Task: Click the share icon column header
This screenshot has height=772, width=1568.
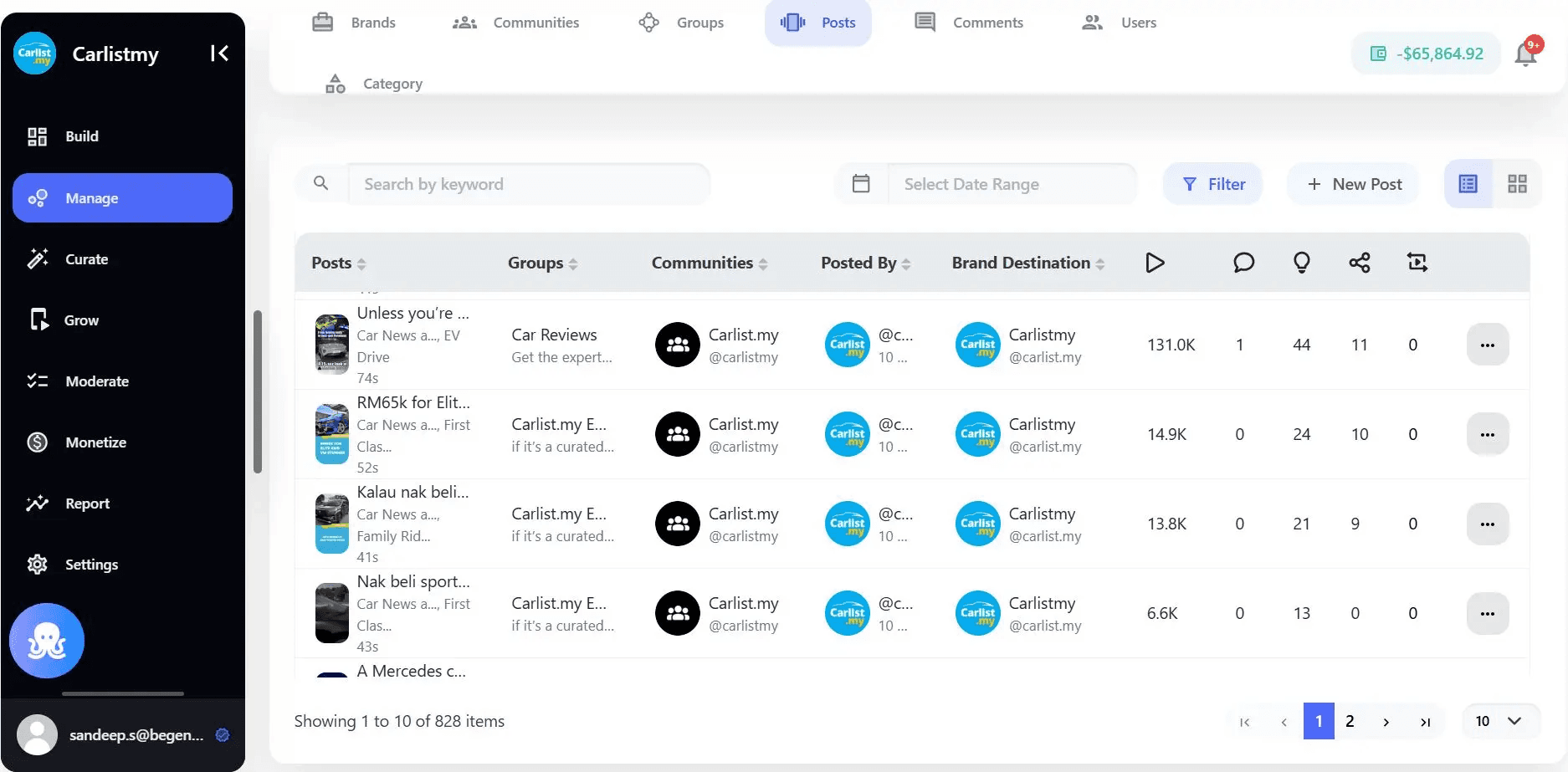Action: [1360, 263]
